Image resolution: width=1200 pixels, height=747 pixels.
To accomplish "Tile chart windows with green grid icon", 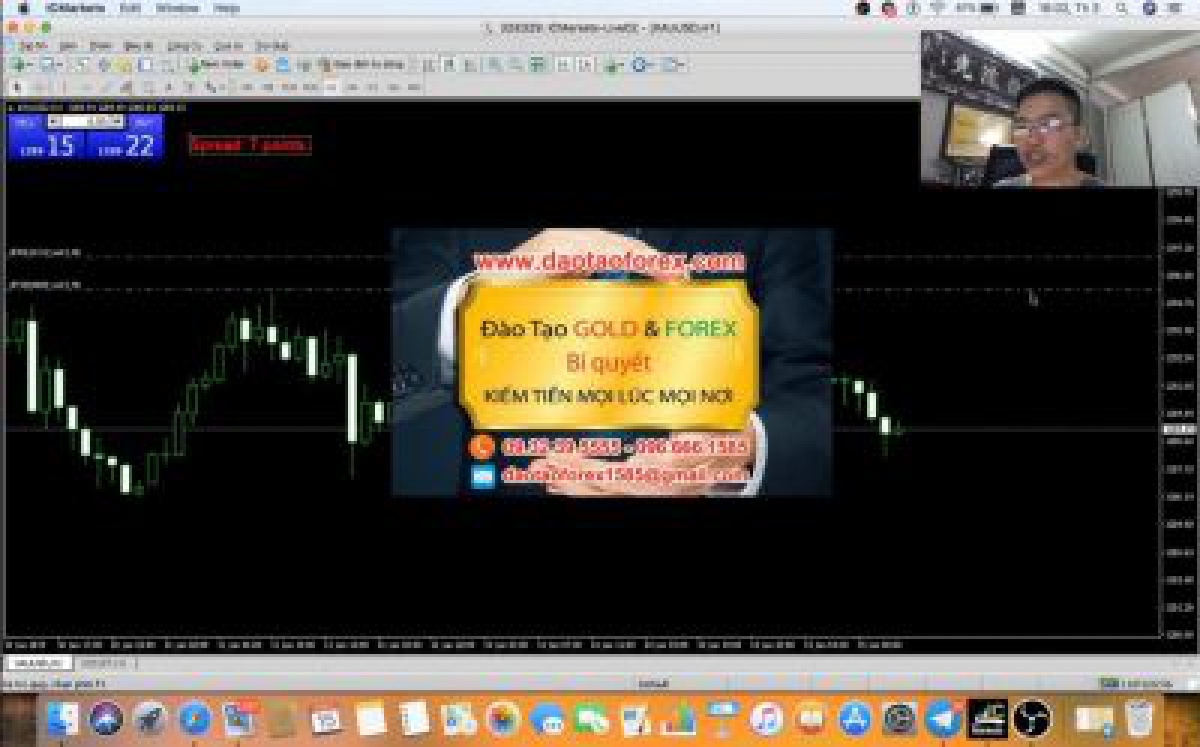I will point(537,64).
